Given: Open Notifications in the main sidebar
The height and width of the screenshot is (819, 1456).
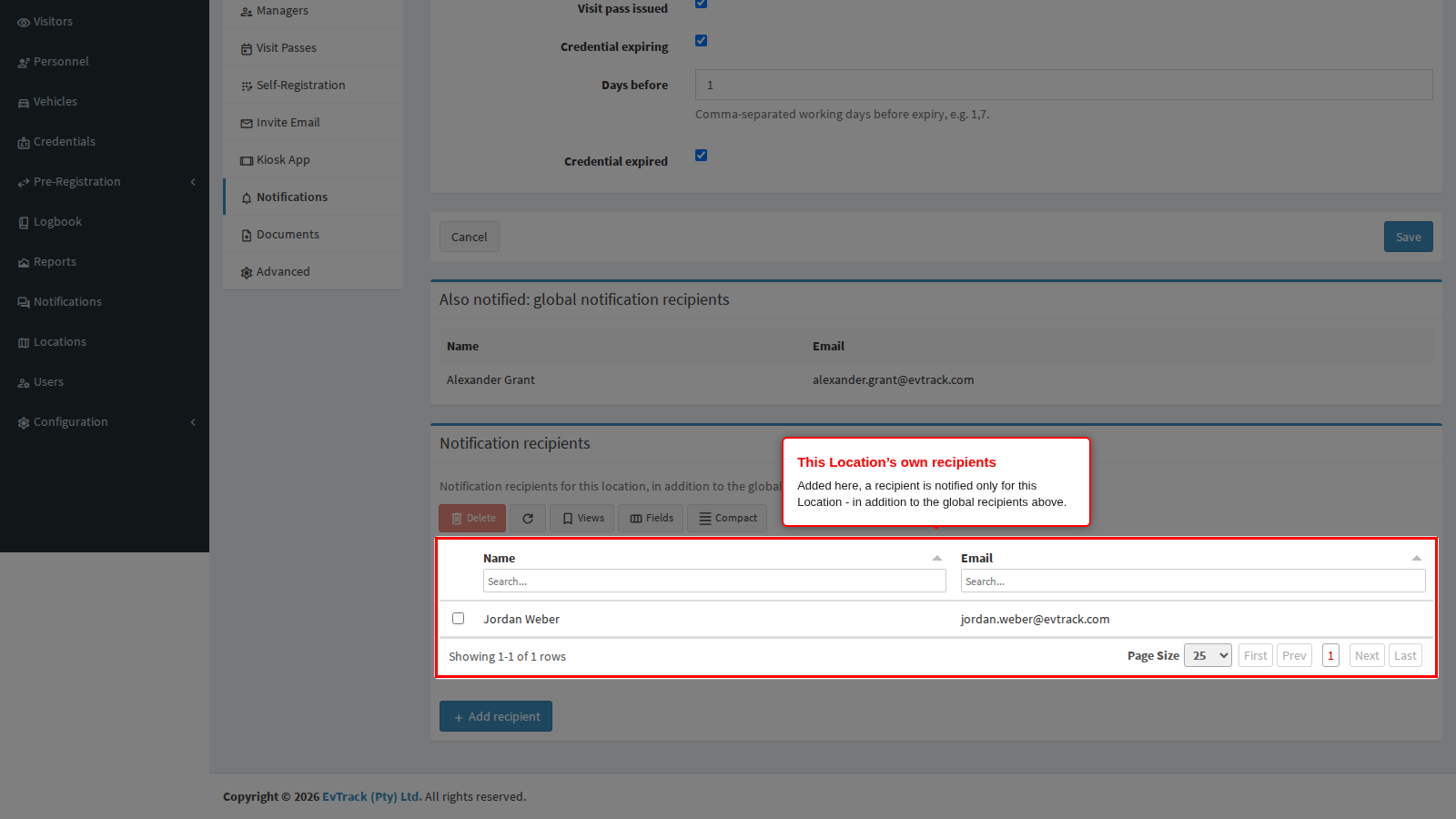Looking at the screenshot, I should tap(105, 302).
